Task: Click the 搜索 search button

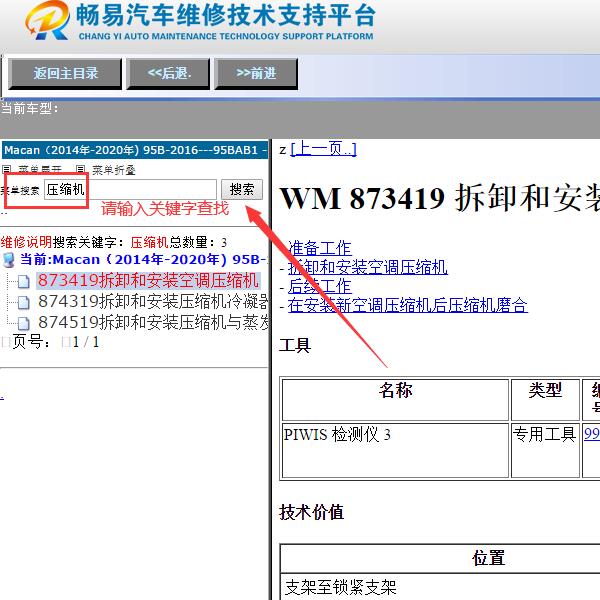Action: [x=242, y=189]
